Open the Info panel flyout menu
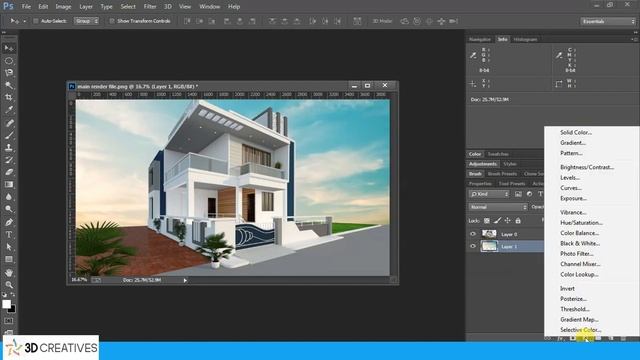 click(x=634, y=39)
